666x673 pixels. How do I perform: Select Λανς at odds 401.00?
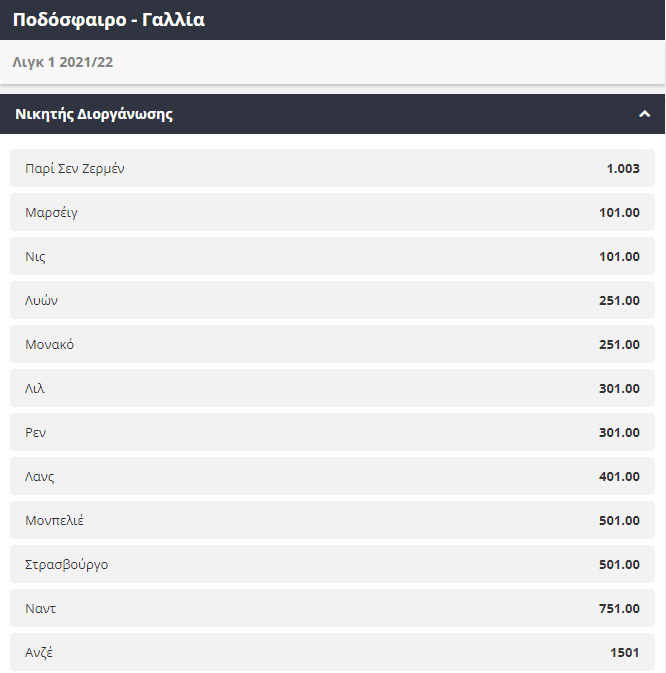[x=332, y=476]
